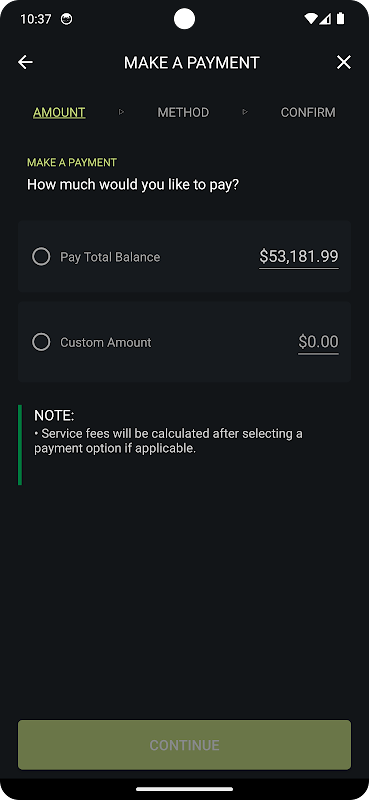This screenshot has width=369, height=800.
Task: Tap the notification icon beside the clock
Action: (x=66, y=19)
